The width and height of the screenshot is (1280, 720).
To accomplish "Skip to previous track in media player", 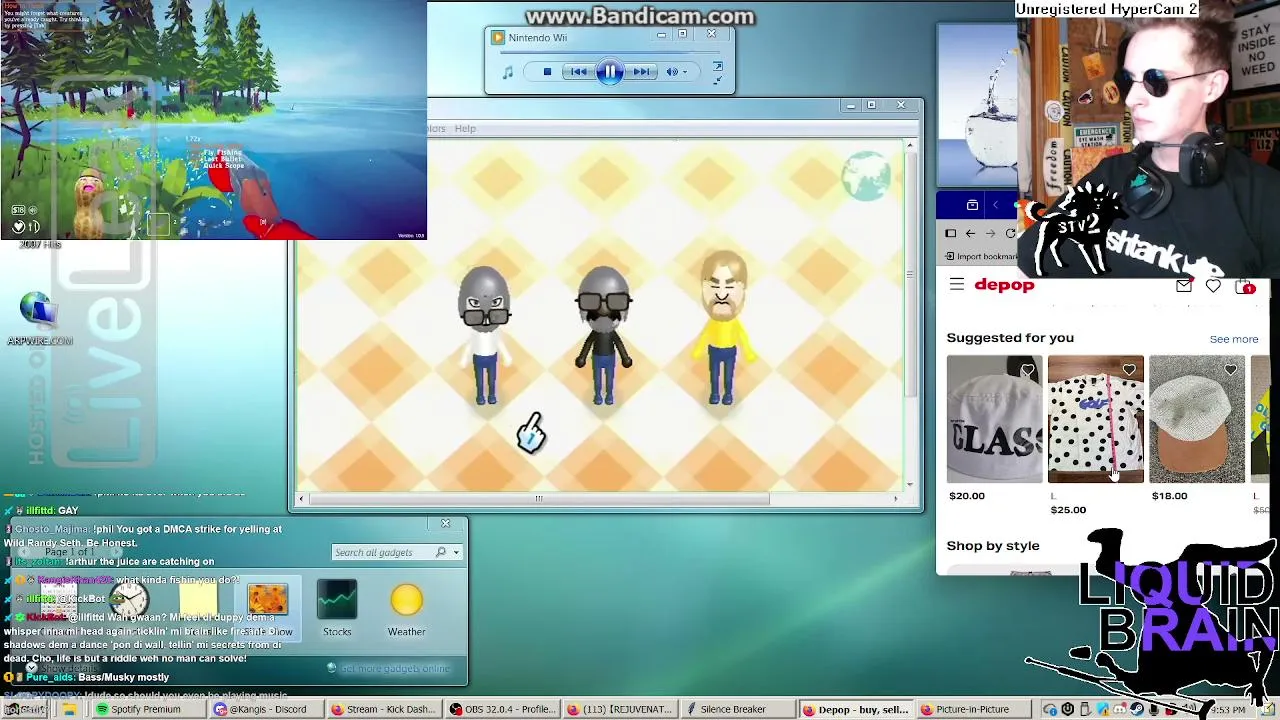I will pyautogui.click(x=578, y=72).
